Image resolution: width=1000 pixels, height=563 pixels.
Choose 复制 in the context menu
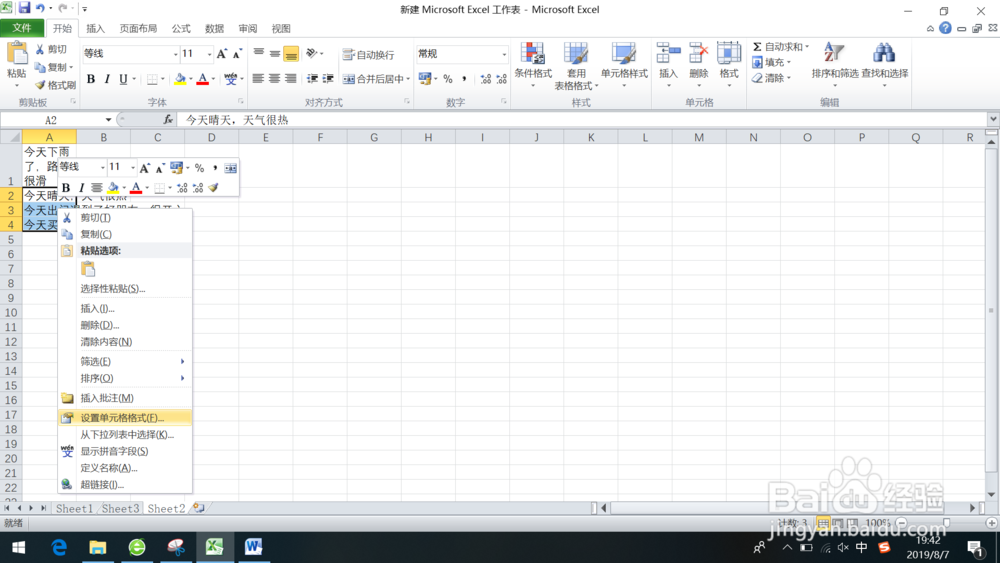(x=125, y=234)
